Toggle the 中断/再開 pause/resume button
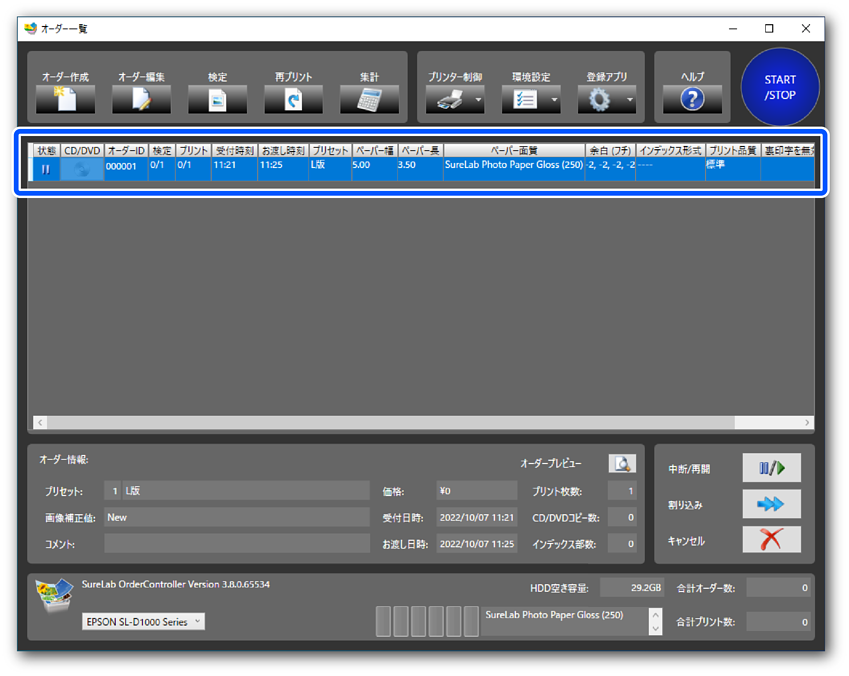This screenshot has height=676, width=849. (771, 468)
